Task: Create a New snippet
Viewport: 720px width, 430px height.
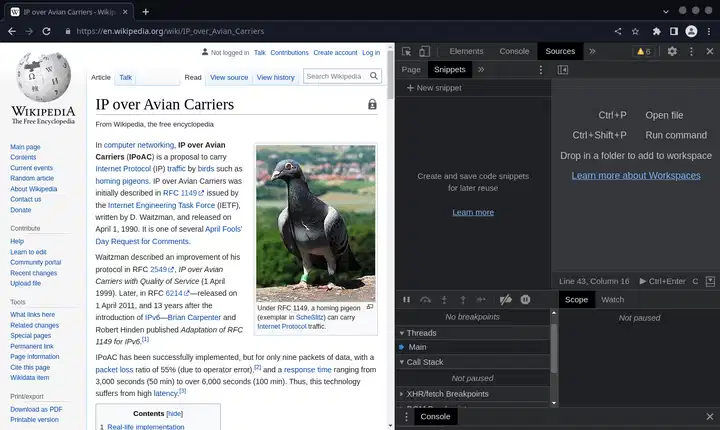Action: coord(434,88)
